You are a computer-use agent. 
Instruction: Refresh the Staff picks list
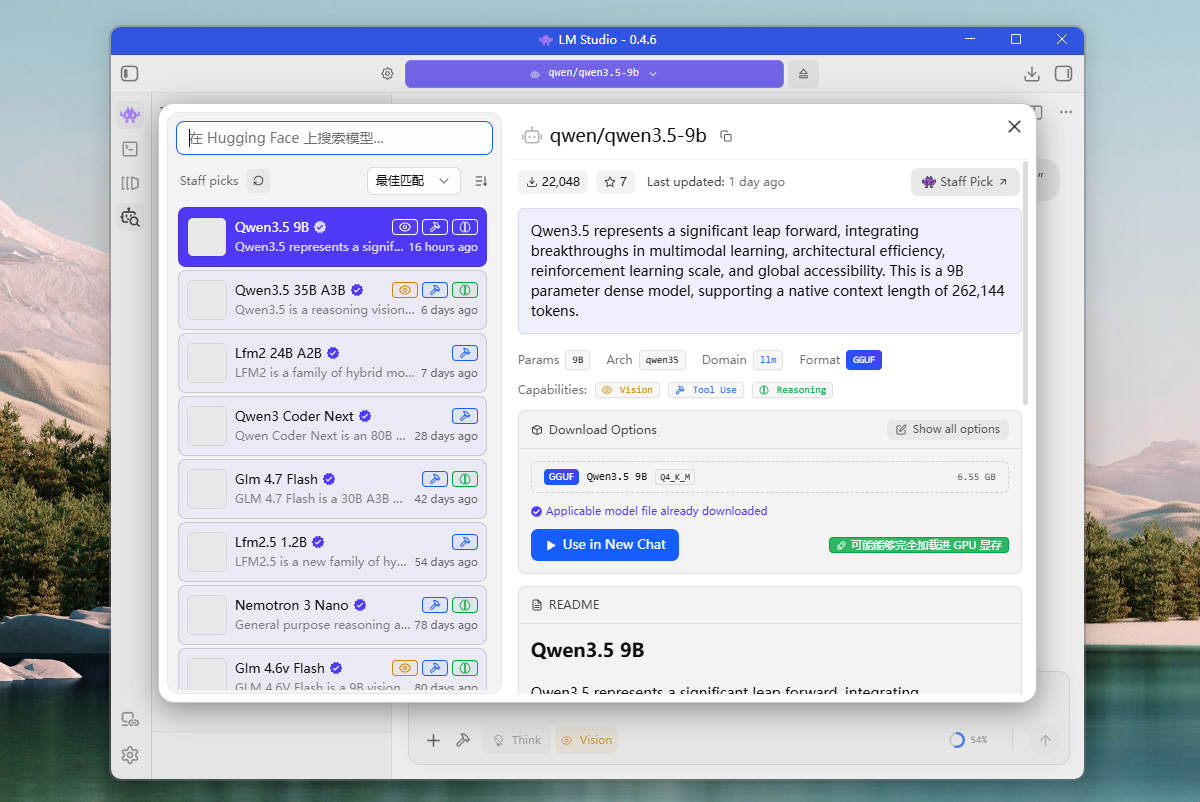(258, 181)
